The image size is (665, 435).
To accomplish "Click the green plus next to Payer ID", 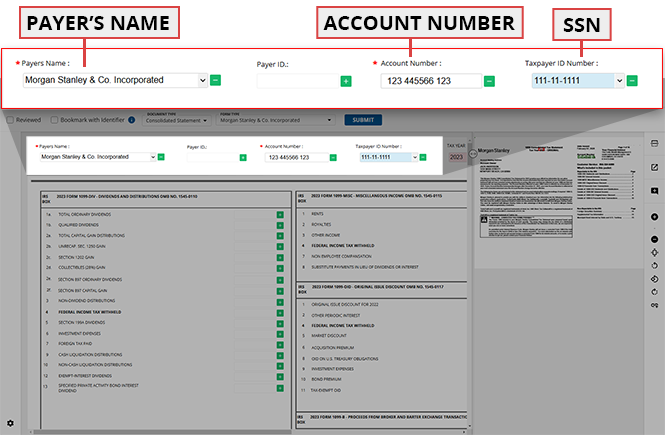I will pyautogui.click(x=345, y=81).
